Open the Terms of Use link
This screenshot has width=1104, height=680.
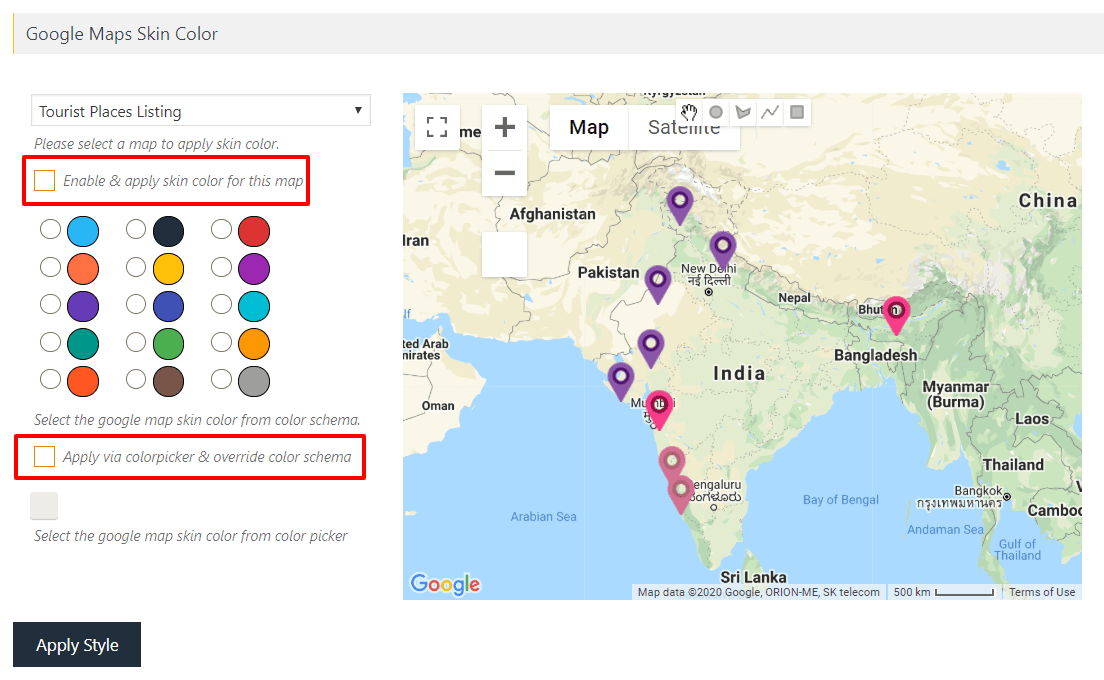pyautogui.click(x=1042, y=592)
